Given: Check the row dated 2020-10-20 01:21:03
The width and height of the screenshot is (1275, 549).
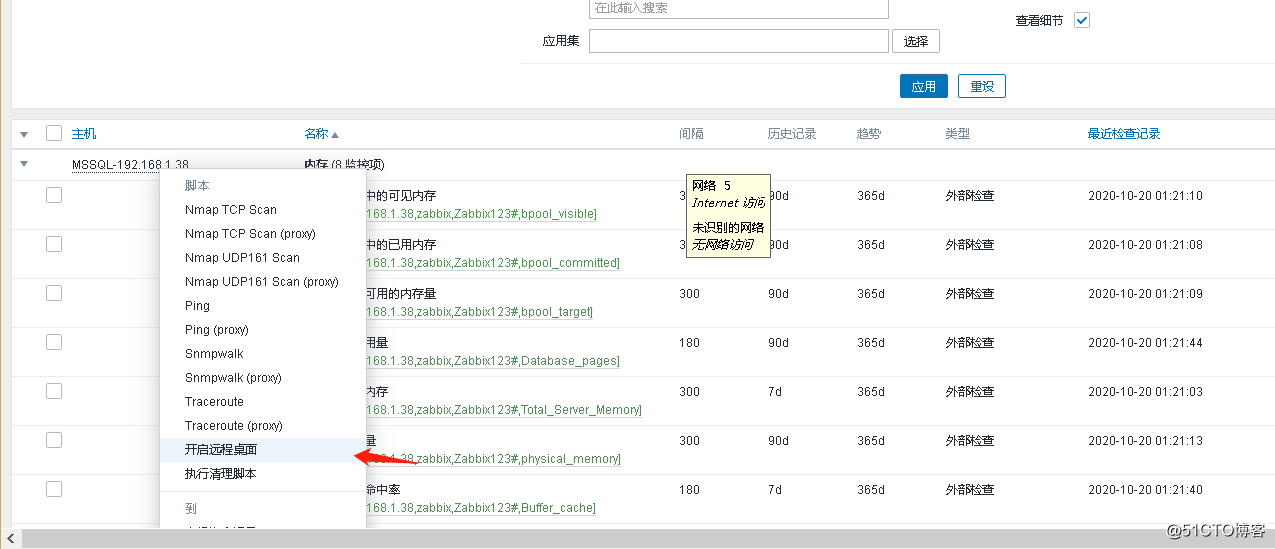Looking at the screenshot, I should (54, 391).
